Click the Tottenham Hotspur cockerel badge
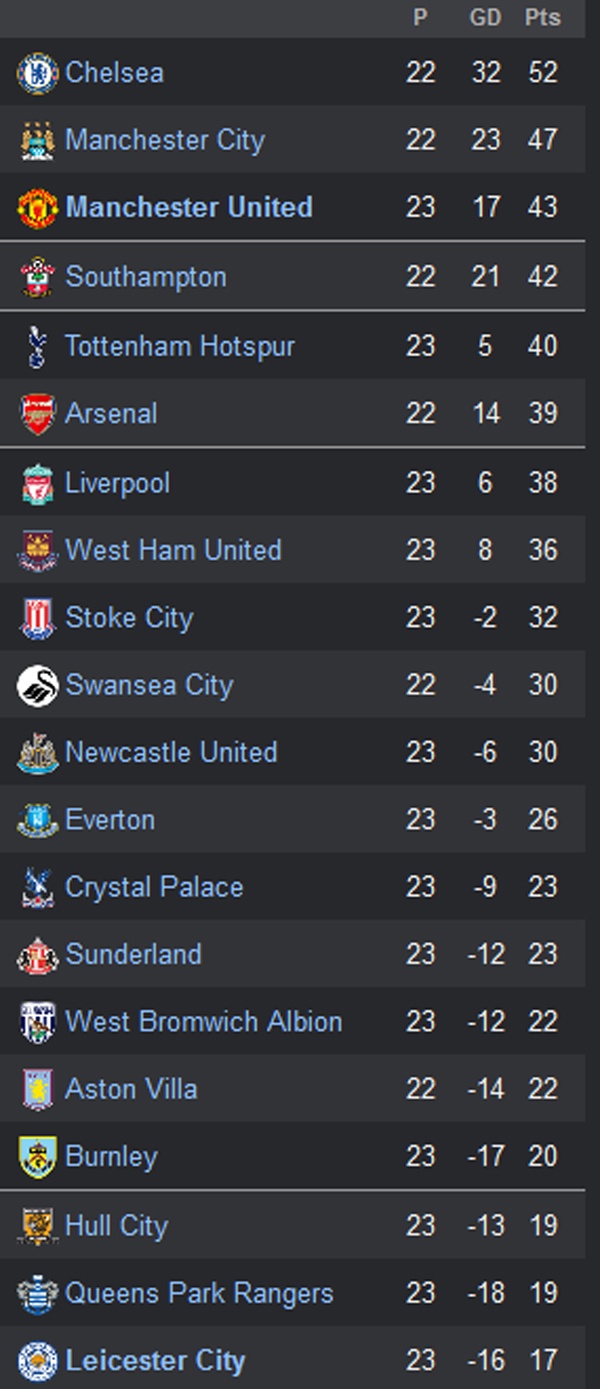 point(37,347)
